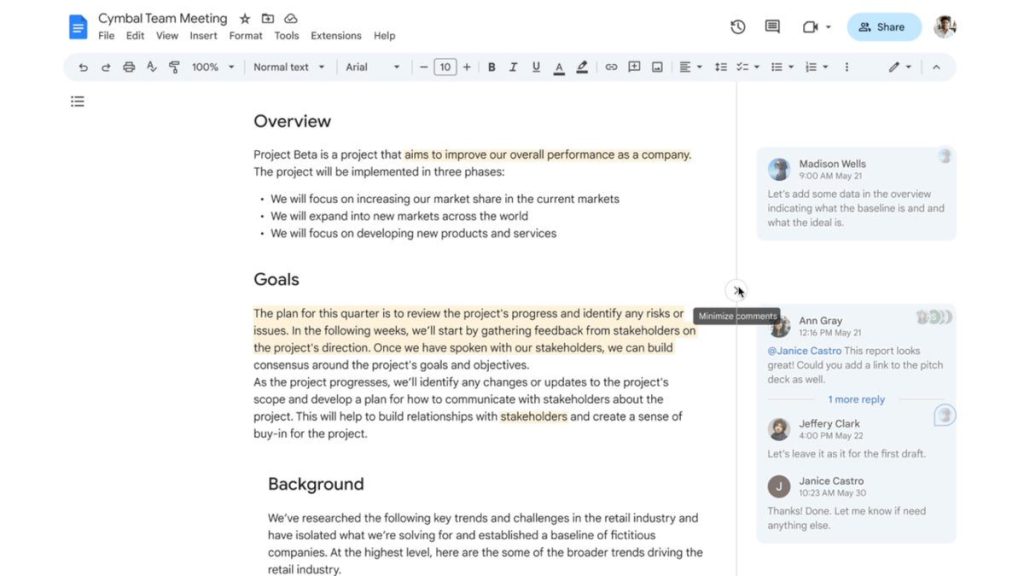Screen dimensions: 1024x576
Task: Star the Cymbal Team Meeting document
Action: point(244,18)
